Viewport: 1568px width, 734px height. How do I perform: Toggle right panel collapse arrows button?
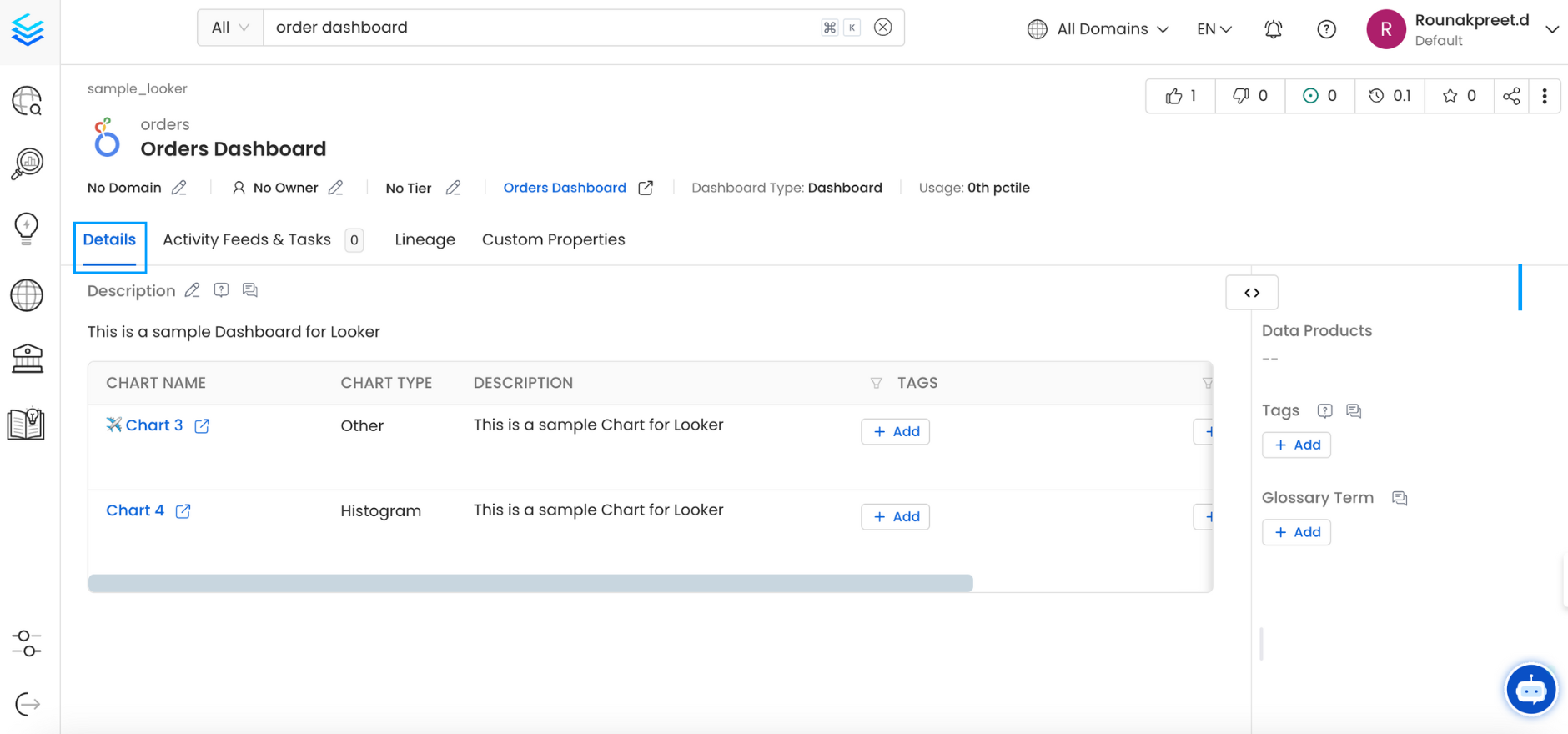pos(1251,293)
